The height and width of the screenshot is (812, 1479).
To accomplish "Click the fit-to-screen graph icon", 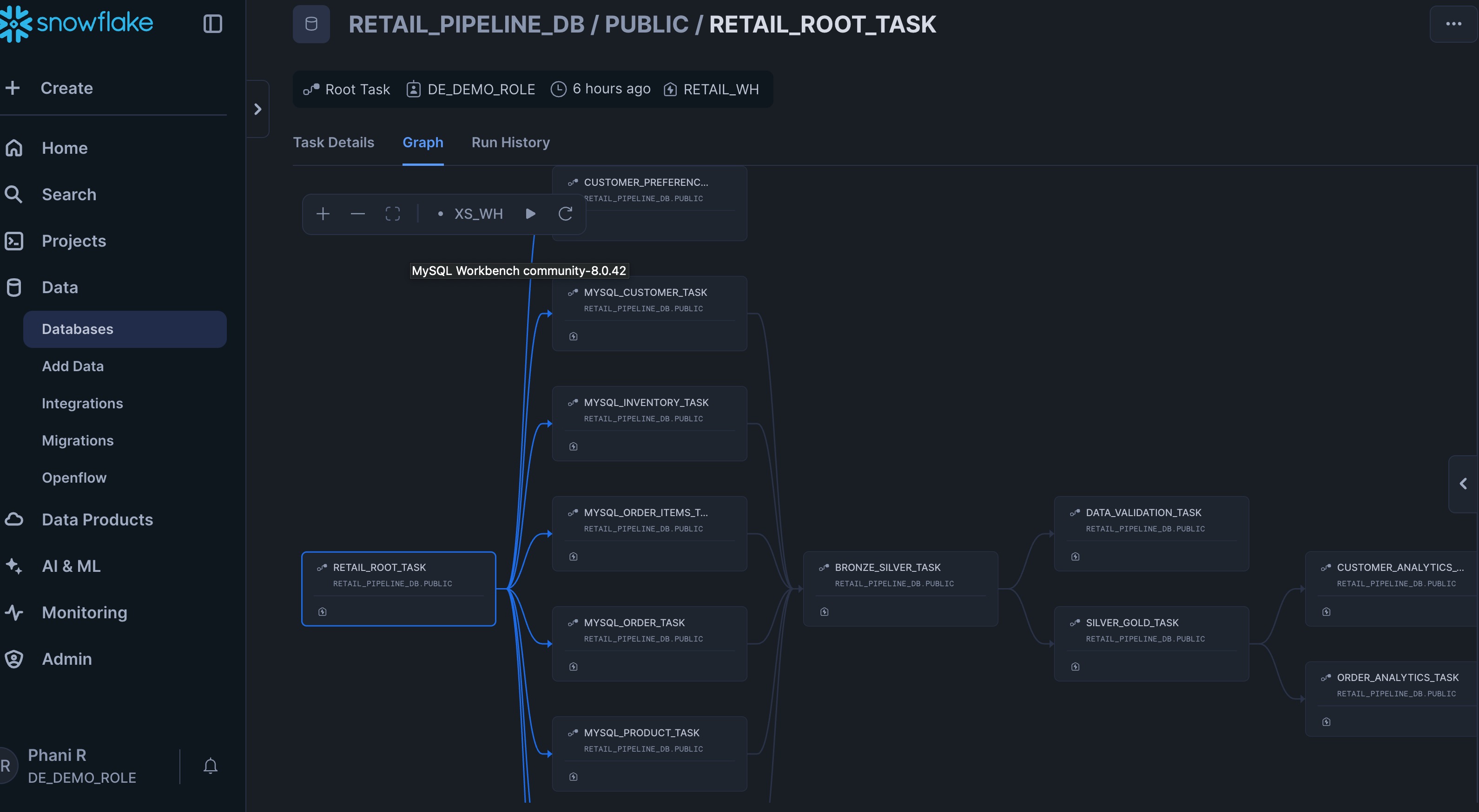I will pyautogui.click(x=393, y=214).
